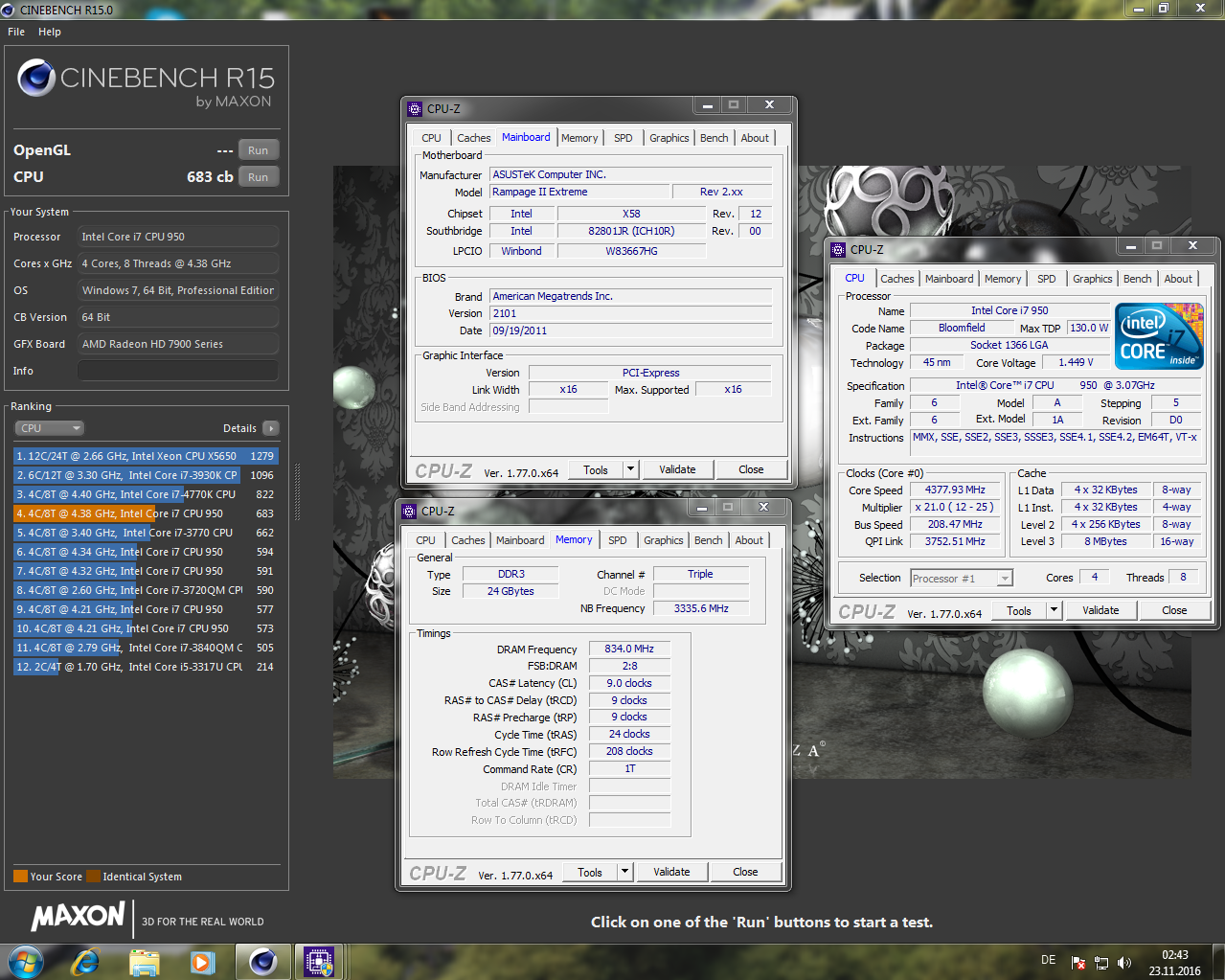Open Caches tab in Mainboard CPU-Z window
This screenshot has width=1225, height=980.
(473, 138)
